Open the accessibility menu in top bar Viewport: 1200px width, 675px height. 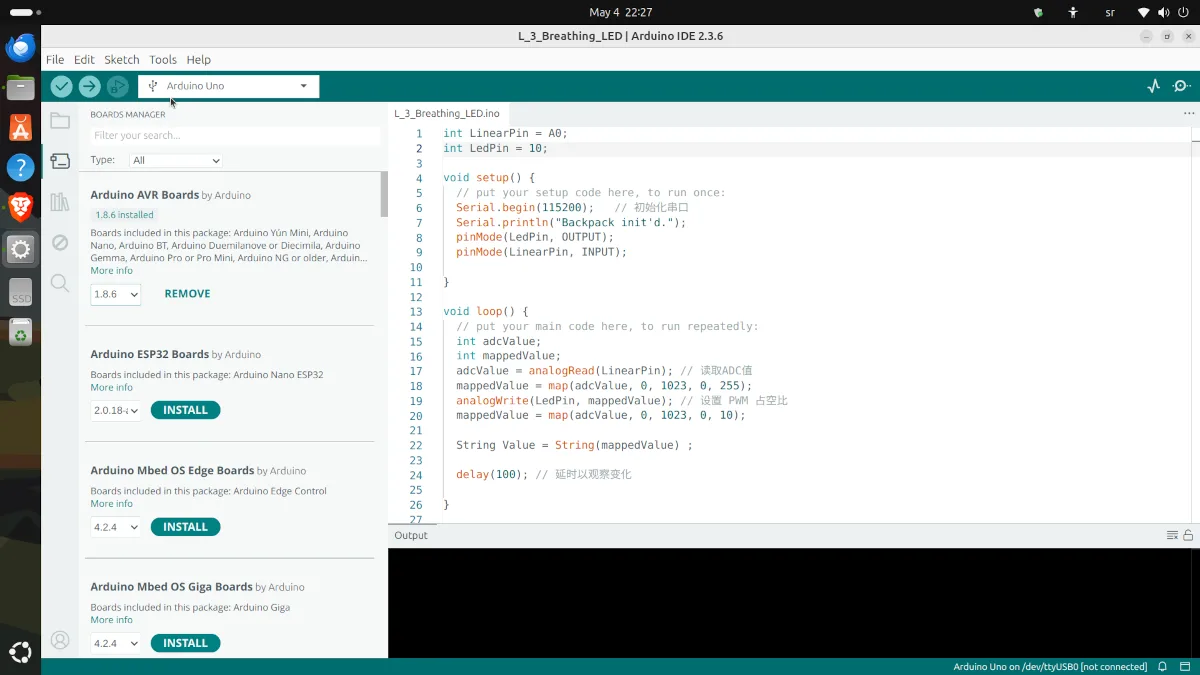coord(1073,12)
